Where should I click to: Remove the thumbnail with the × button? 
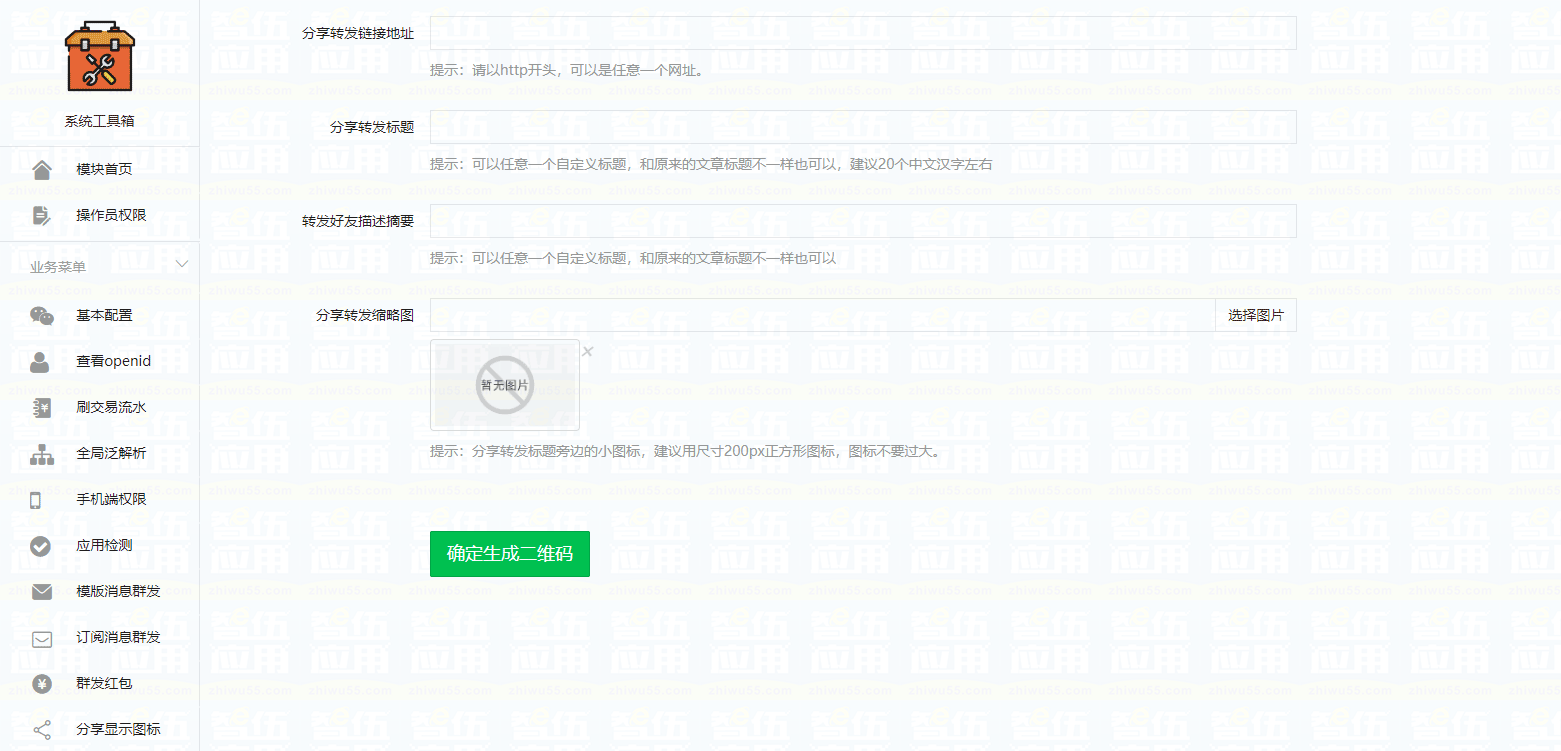588,351
